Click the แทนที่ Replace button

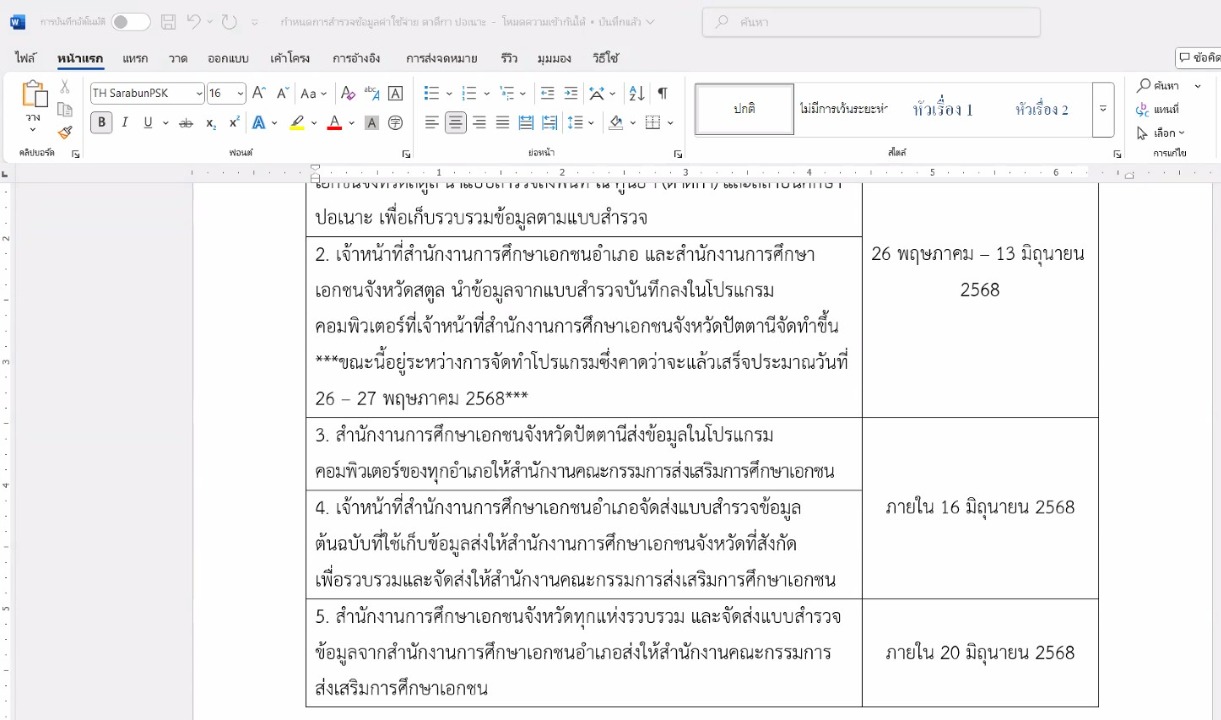coord(1158,109)
